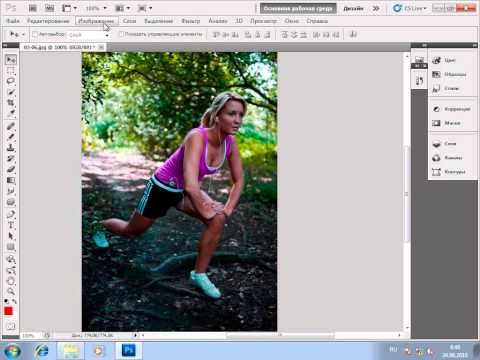Image resolution: width=480 pixels, height=360 pixels.
Task: Open the CS Live dropdown
Action: (410, 8)
